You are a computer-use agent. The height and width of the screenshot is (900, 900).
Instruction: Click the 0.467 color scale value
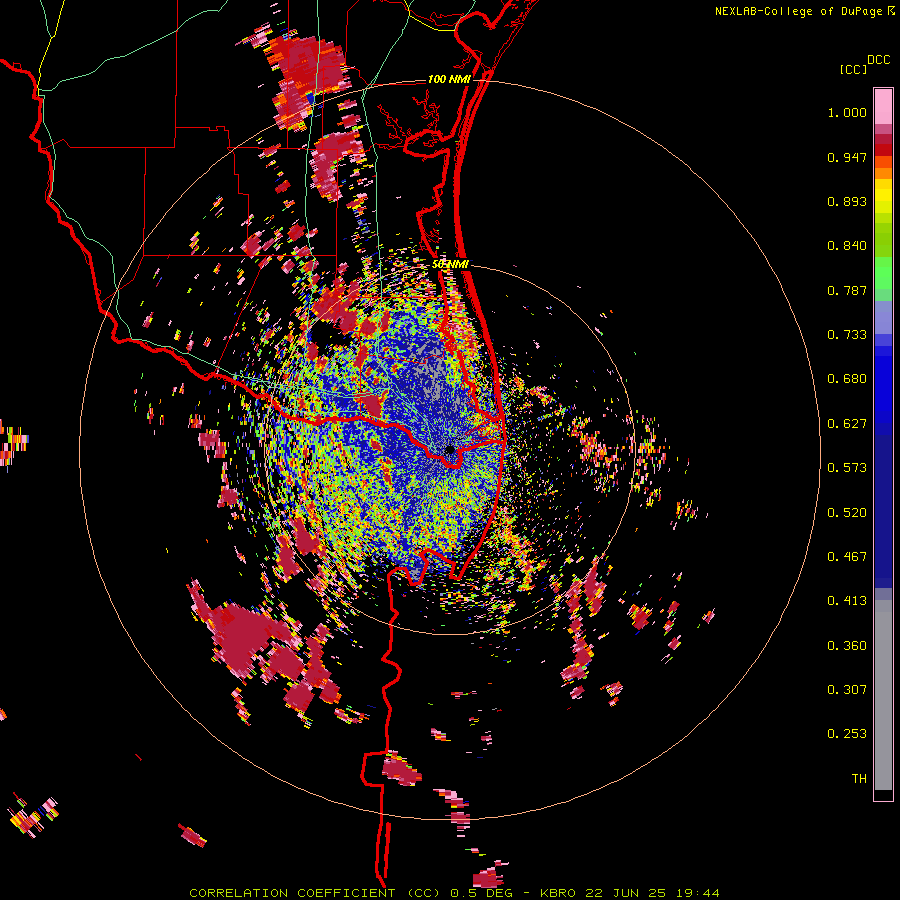coord(847,557)
